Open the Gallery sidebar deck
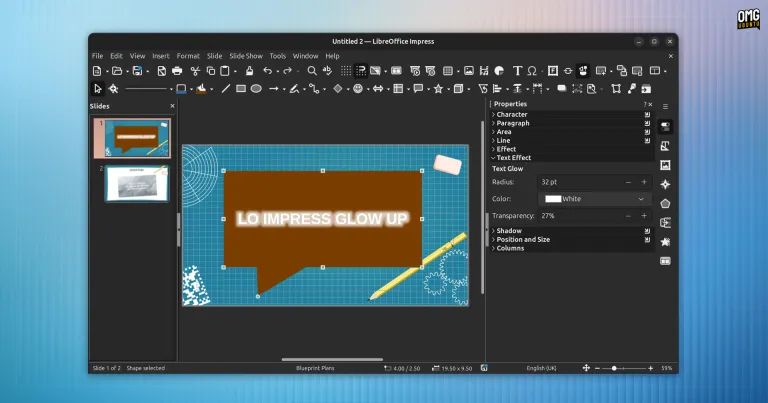The width and height of the screenshot is (768, 403). [665, 165]
